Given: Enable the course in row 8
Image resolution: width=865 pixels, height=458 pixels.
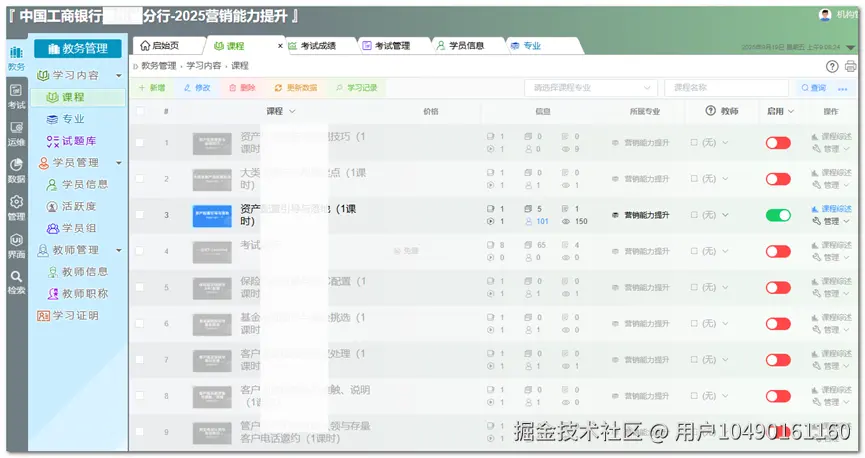Looking at the screenshot, I should pos(778,396).
